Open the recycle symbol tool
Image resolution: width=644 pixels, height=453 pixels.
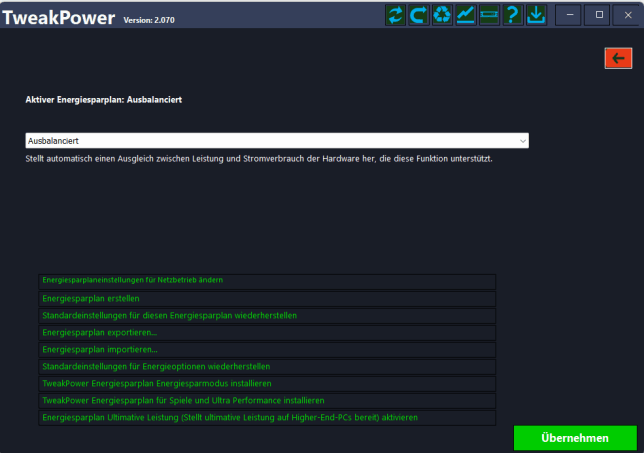coord(442,15)
